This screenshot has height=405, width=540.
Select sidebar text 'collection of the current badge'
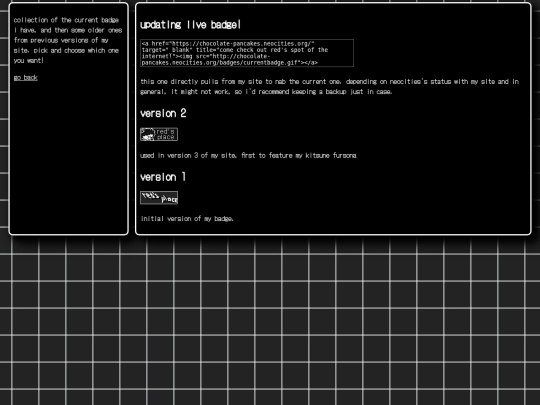click(x=66, y=20)
